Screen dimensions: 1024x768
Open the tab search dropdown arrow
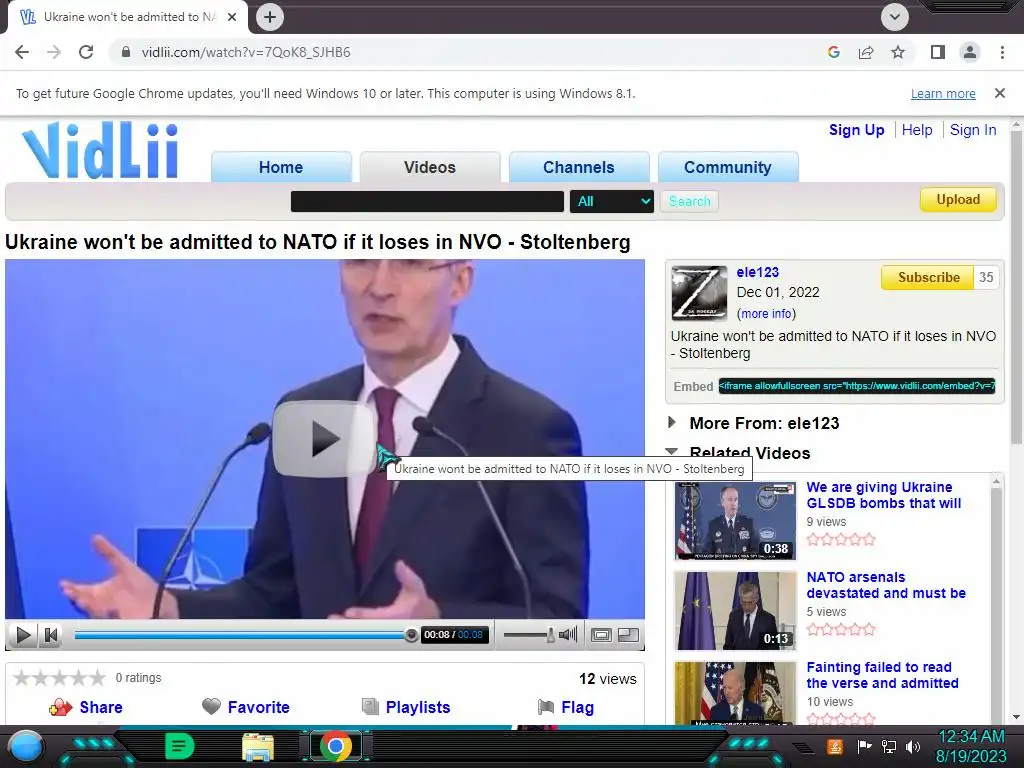pos(895,17)
